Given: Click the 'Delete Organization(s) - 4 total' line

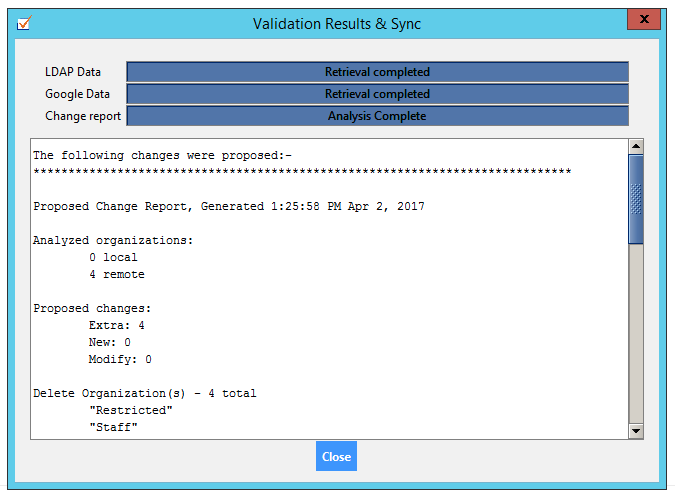Looking at the screenshot, I should pyautogui.click(x=145, y=393).
